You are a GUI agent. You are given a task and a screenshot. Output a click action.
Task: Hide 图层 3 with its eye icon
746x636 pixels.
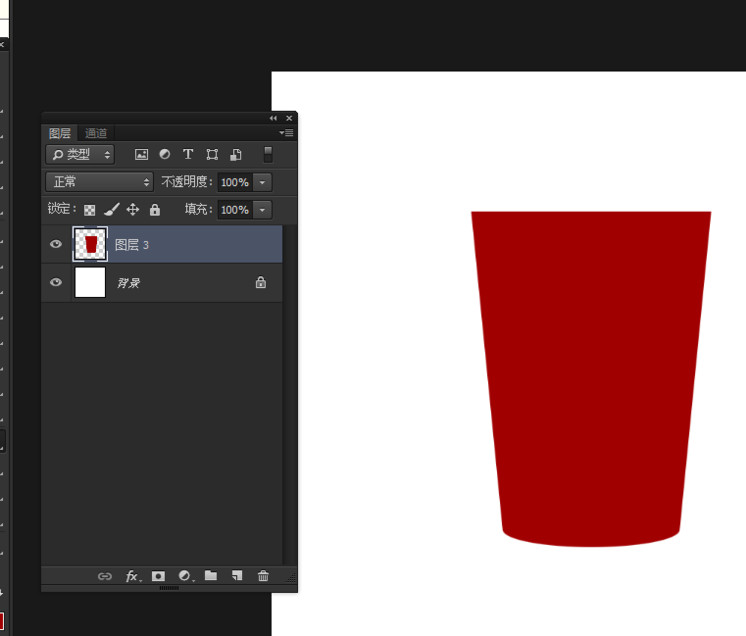click(x=56, y=244)
